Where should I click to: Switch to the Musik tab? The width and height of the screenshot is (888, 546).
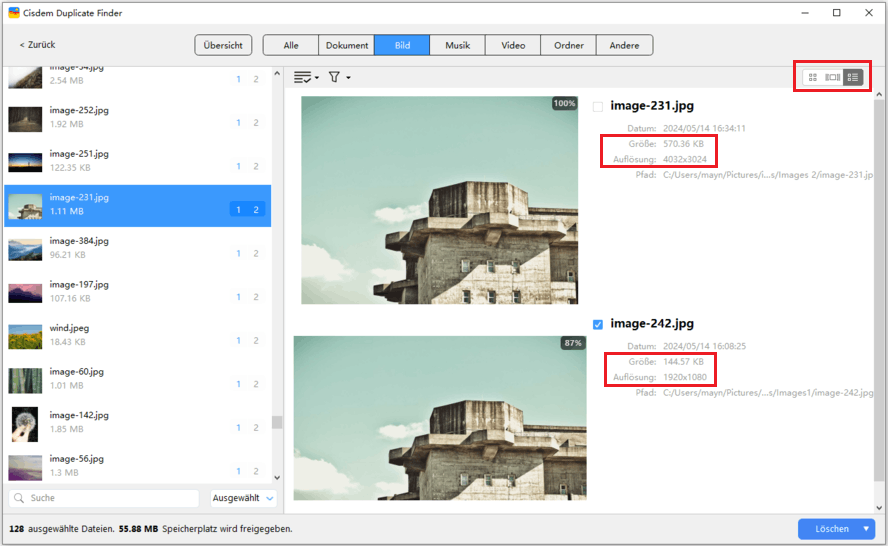[458, 45]
